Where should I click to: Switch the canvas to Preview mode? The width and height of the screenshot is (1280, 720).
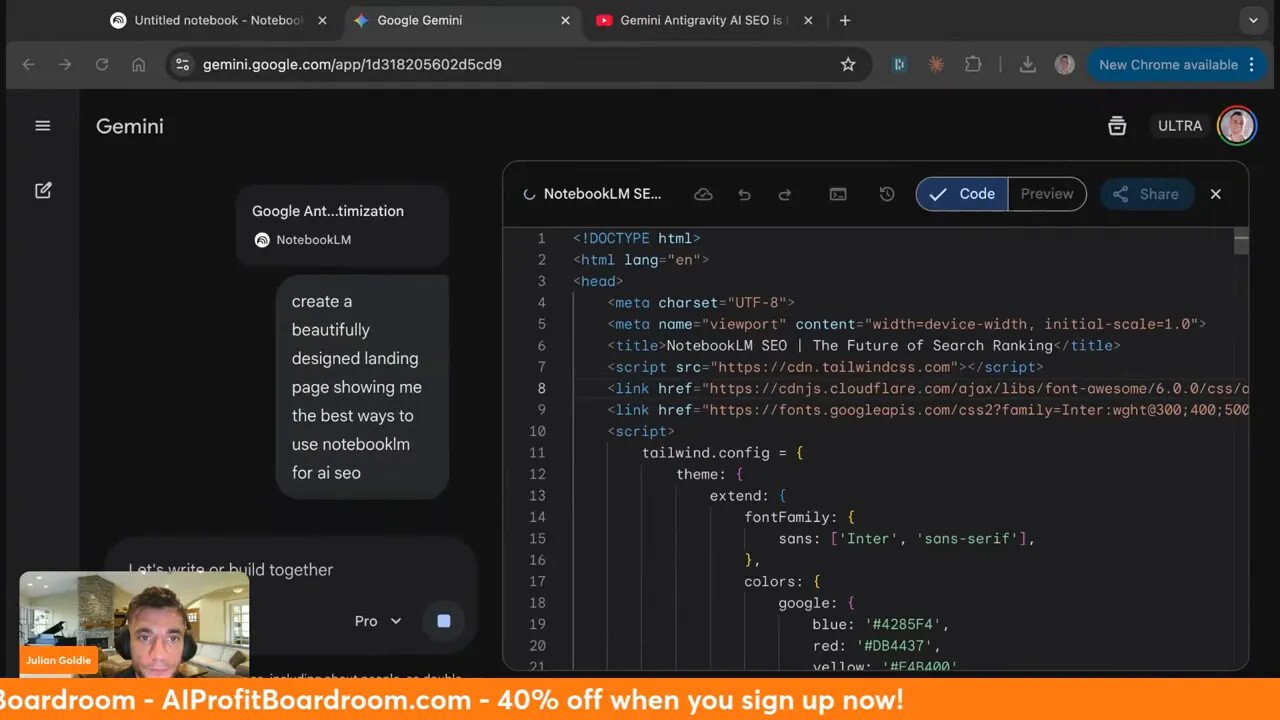(x=1047, y=194)
